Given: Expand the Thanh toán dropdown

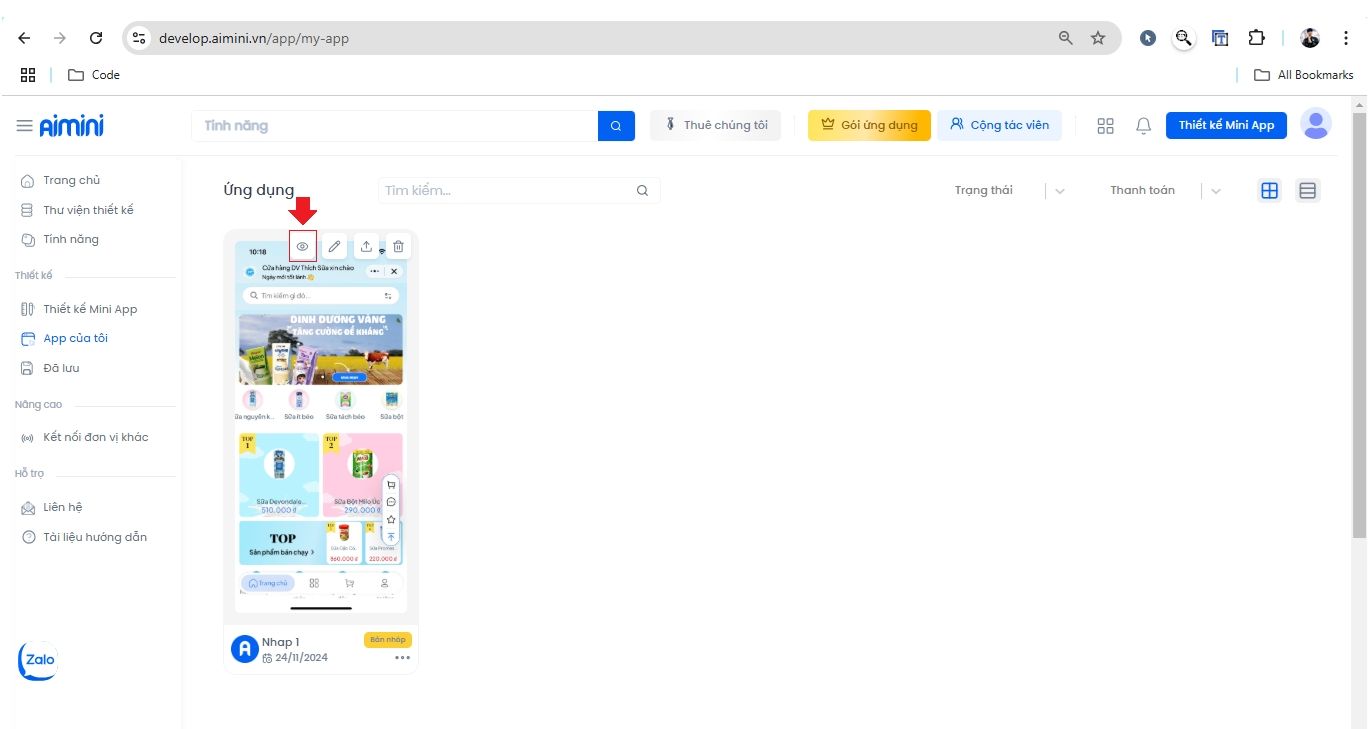Looking at the screenshot, I should coord(1216,191).
